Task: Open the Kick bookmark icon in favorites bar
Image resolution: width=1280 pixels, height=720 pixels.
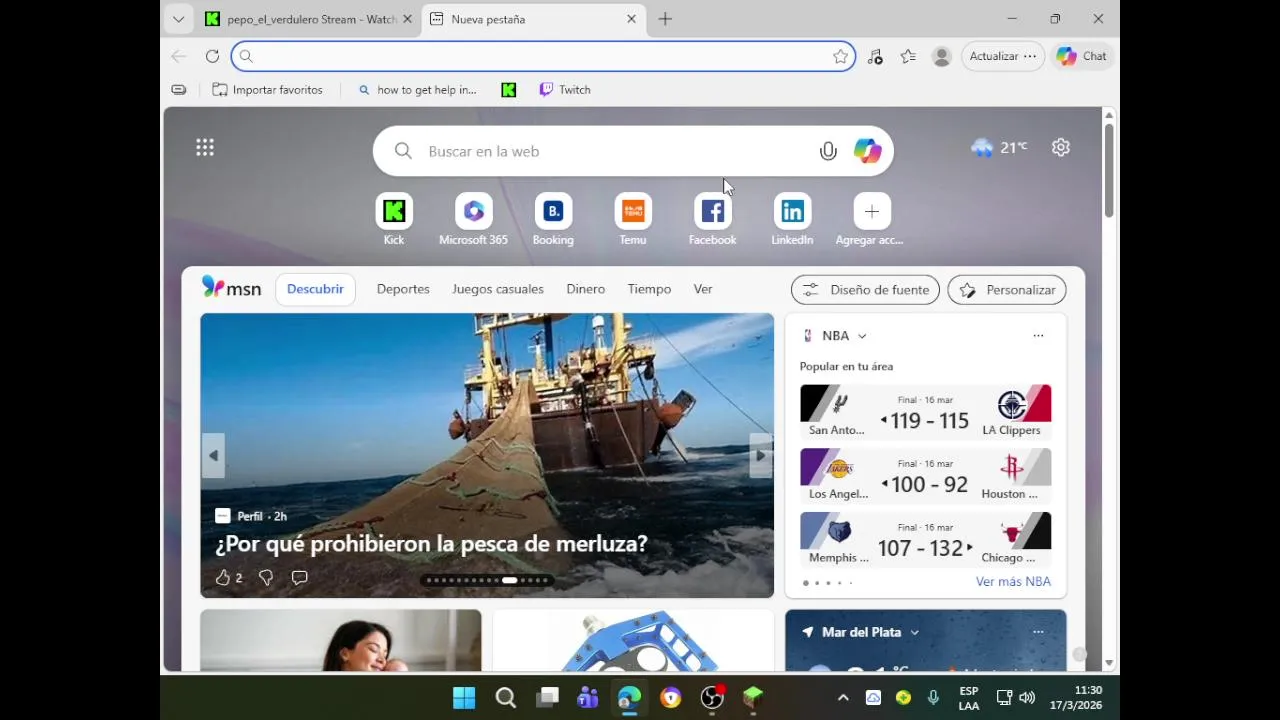Action: pyautogui.click(x=508, y=90)
